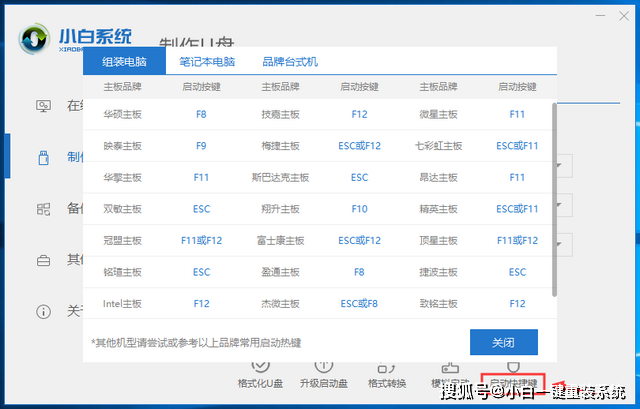Select the 华擎主板 cell

tap(122, 178)
